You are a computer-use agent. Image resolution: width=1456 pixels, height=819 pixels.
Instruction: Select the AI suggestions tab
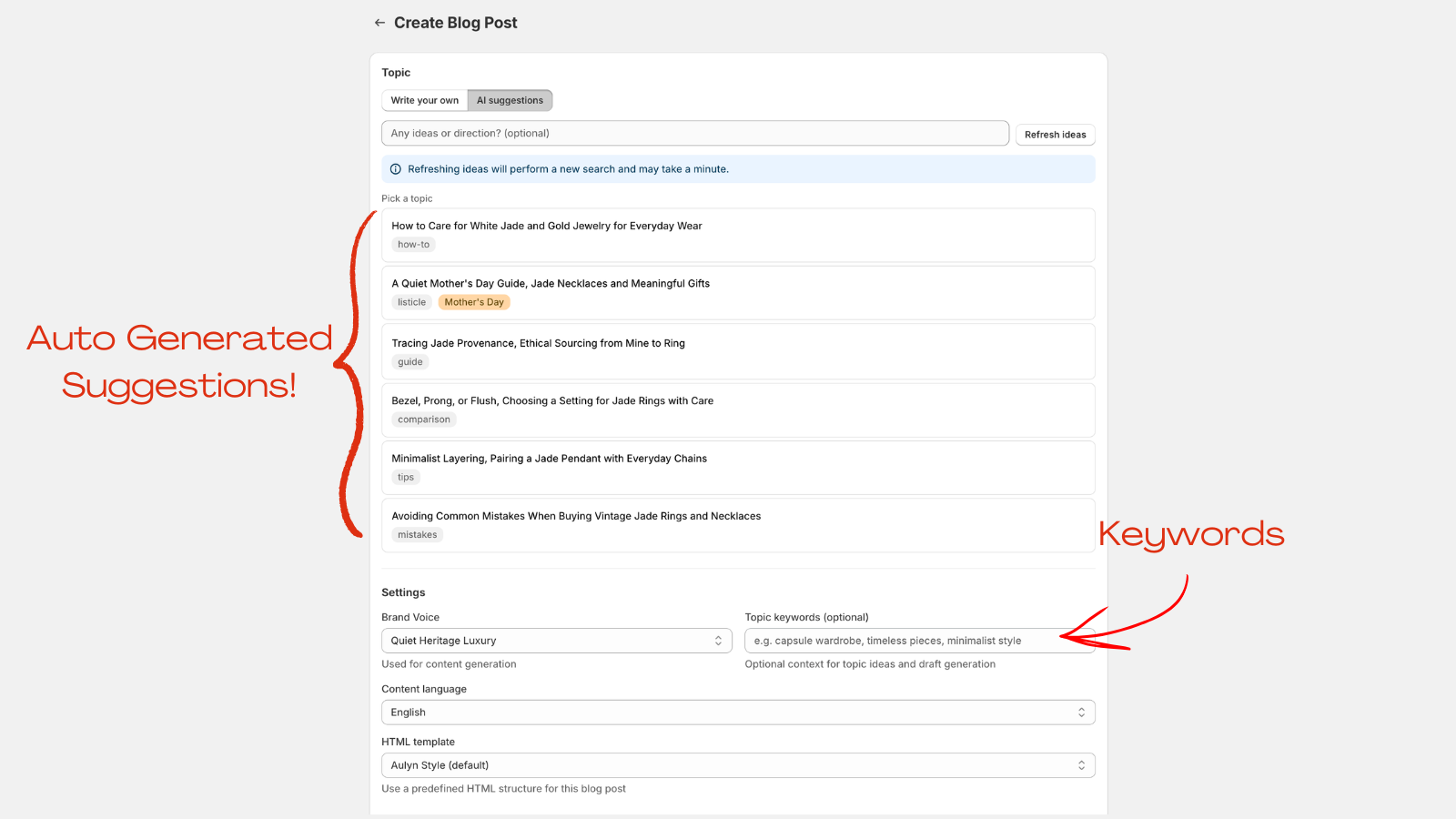click(x=510, y=100)
